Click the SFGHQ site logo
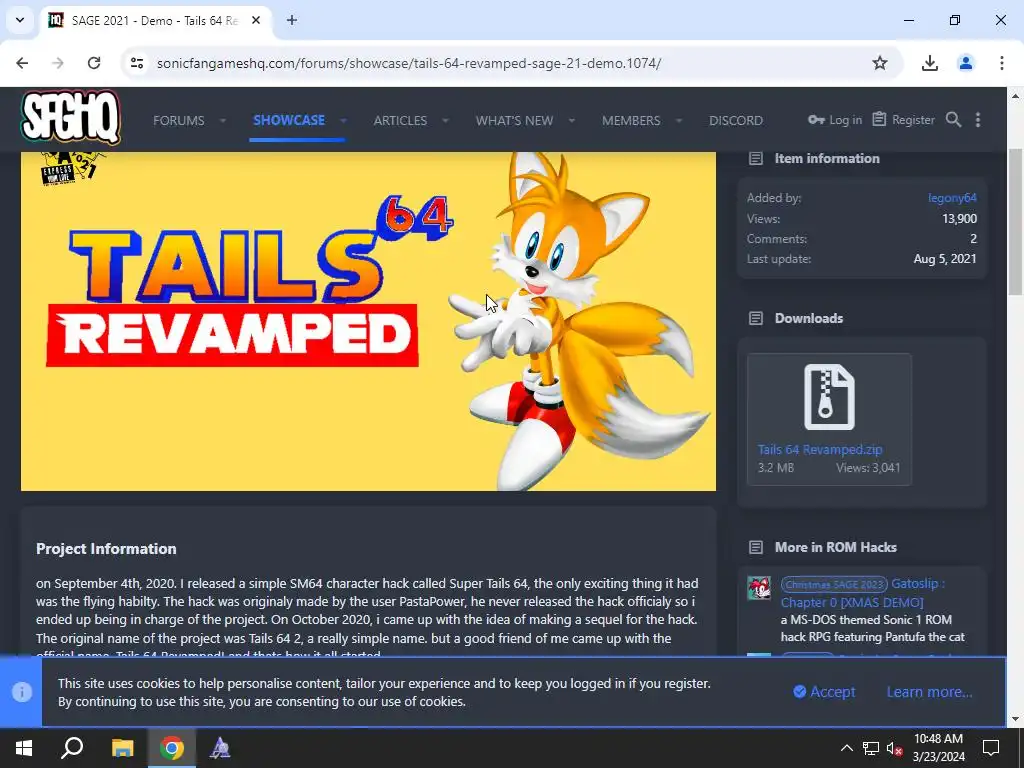The height and width of the screenshot is (768, 1024). (x=71, y=117)
